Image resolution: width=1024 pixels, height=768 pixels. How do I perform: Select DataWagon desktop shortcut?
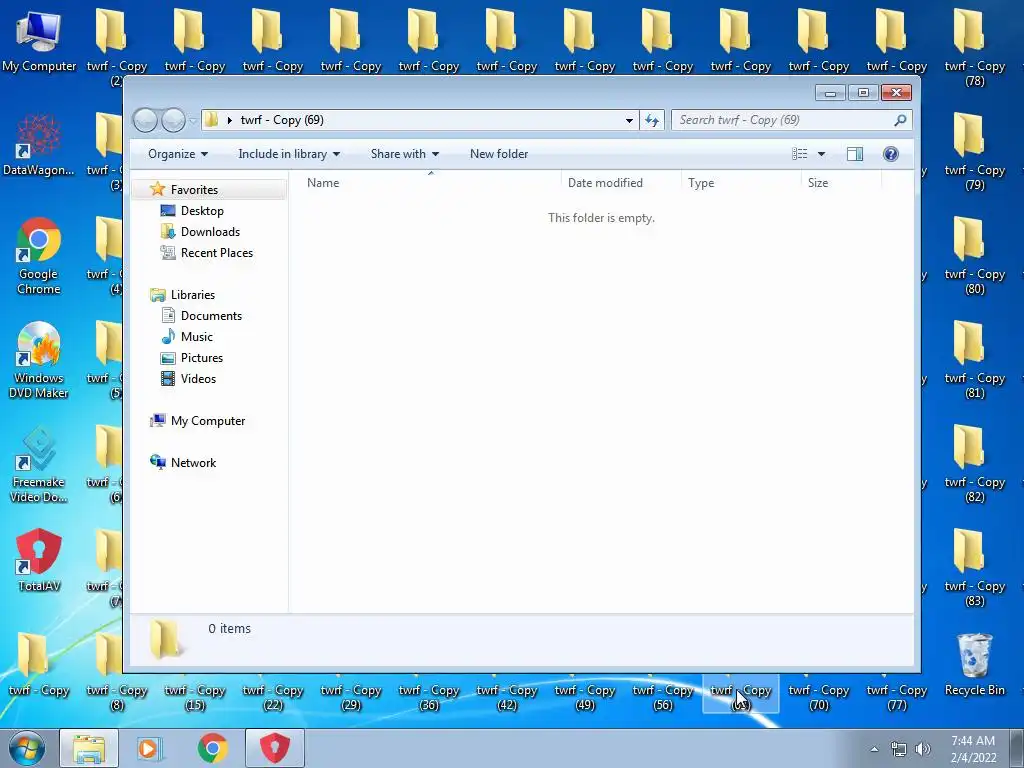click(x=39, y=145)
